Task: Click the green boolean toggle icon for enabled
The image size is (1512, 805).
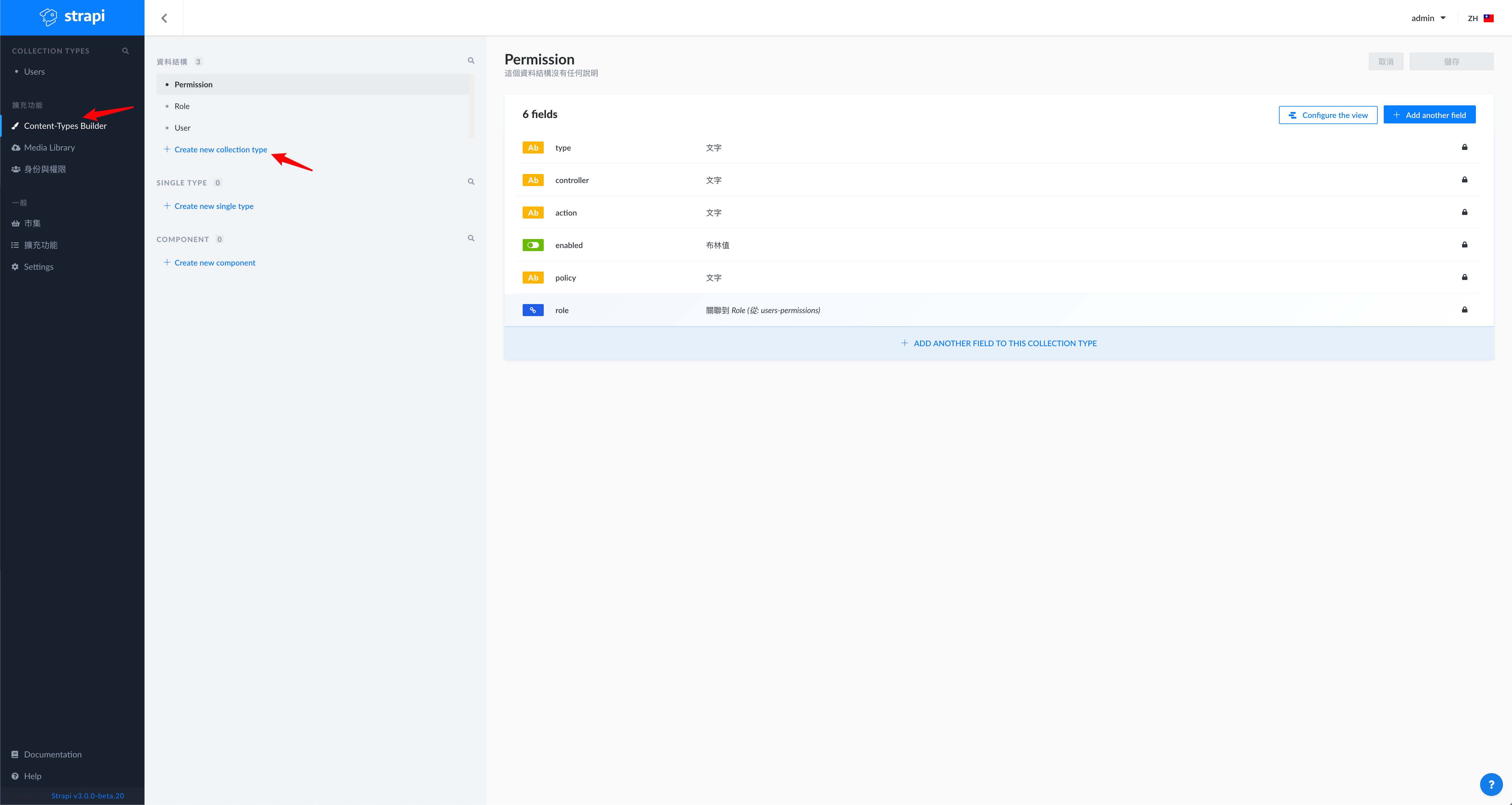Action: tap(533, 245)
